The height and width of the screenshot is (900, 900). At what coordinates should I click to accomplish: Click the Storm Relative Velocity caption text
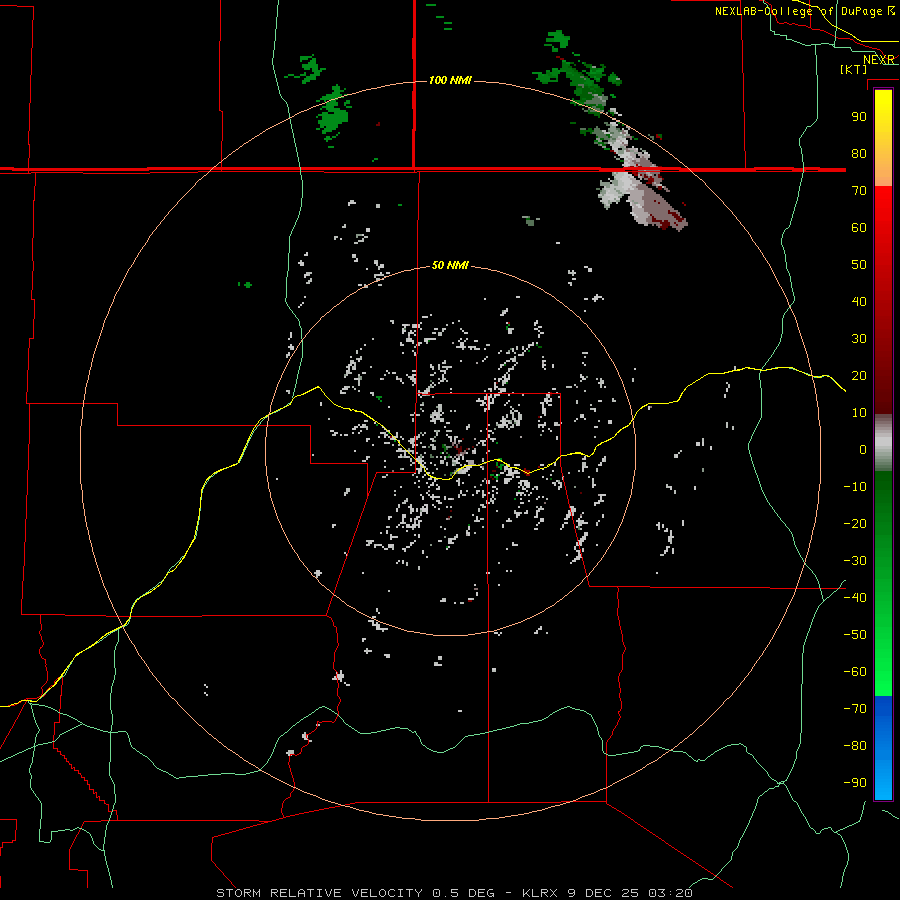[454, 893]
